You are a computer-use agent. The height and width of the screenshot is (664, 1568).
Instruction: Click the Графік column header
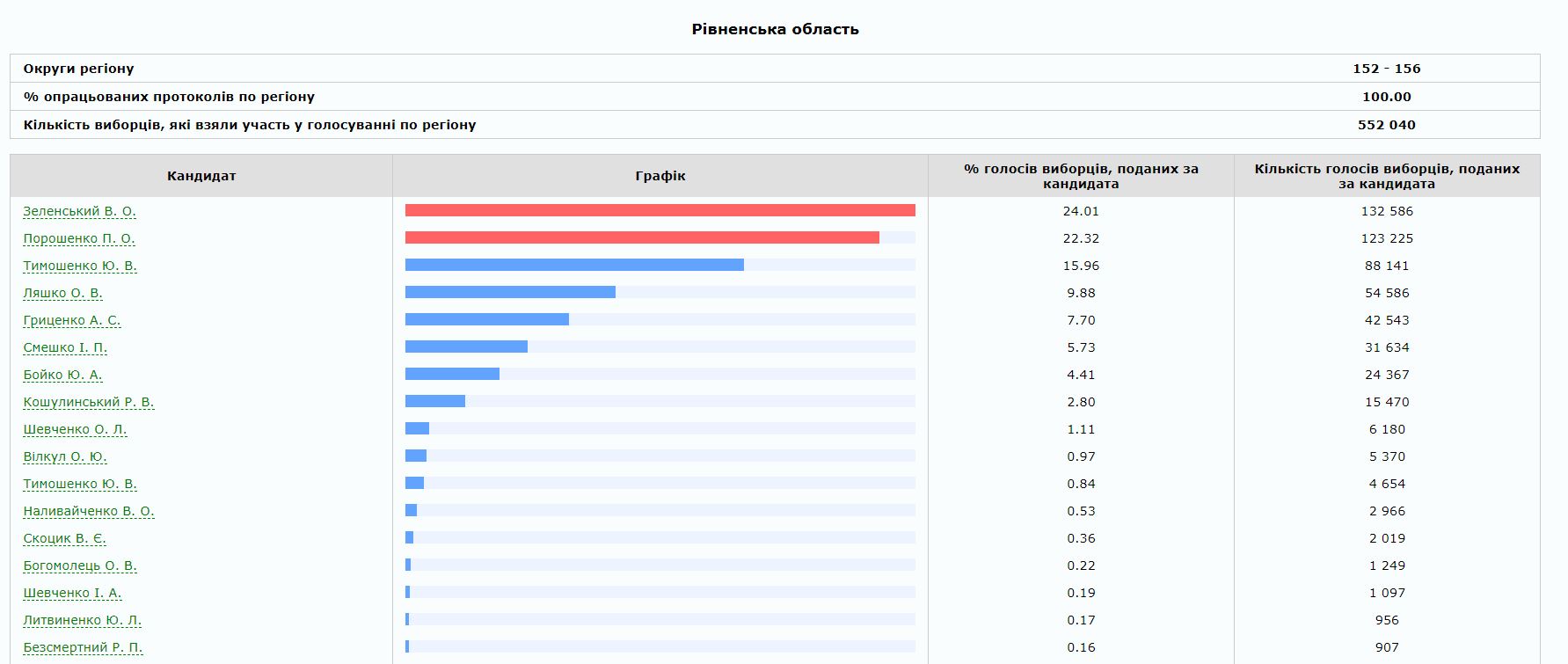click(660, 176)
